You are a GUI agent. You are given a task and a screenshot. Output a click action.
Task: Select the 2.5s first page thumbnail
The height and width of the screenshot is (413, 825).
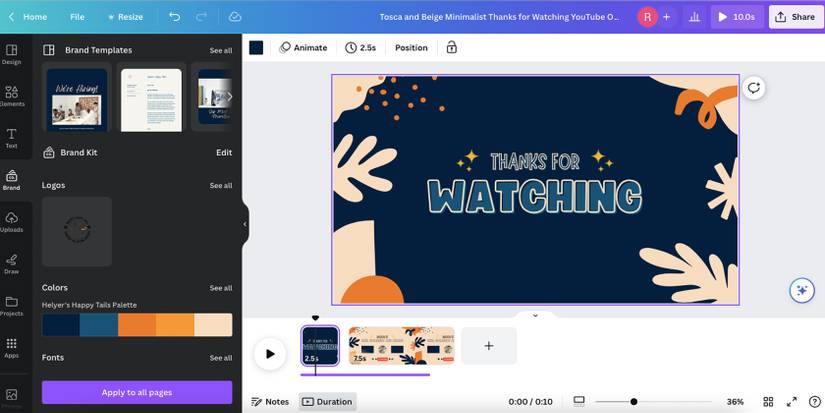click(x=320, y=346)
